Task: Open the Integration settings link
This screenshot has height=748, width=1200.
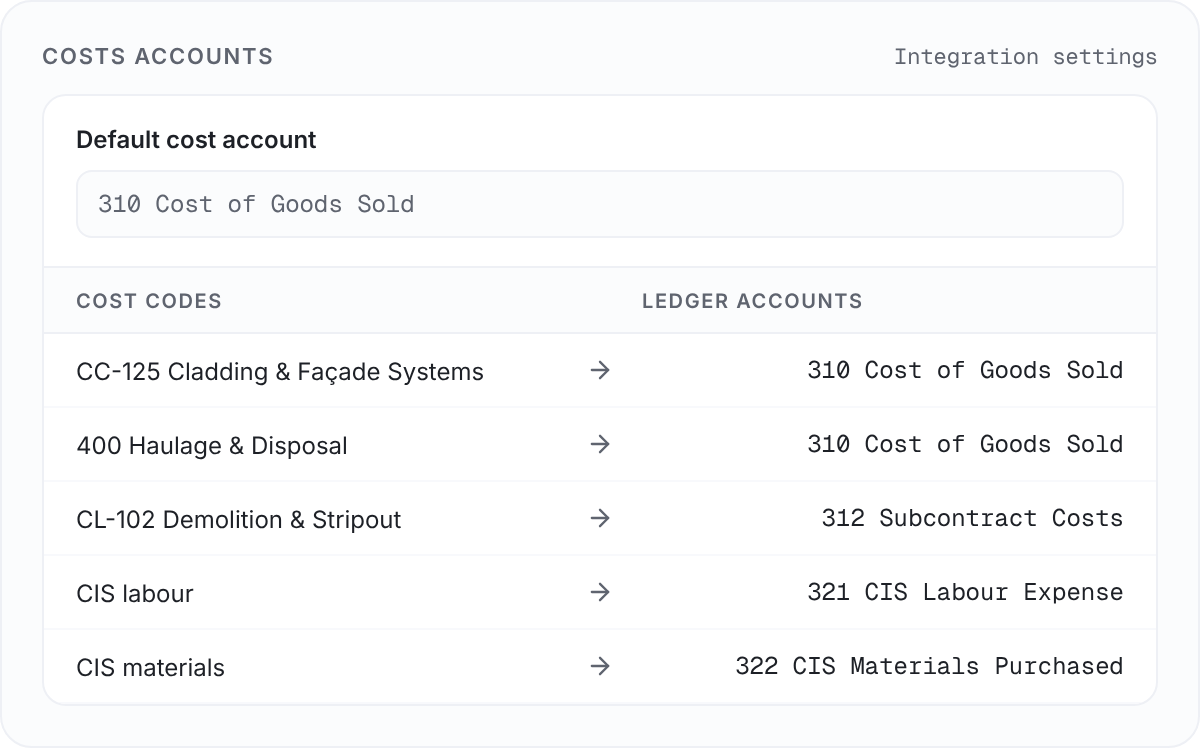Action: coord(1025,57)
